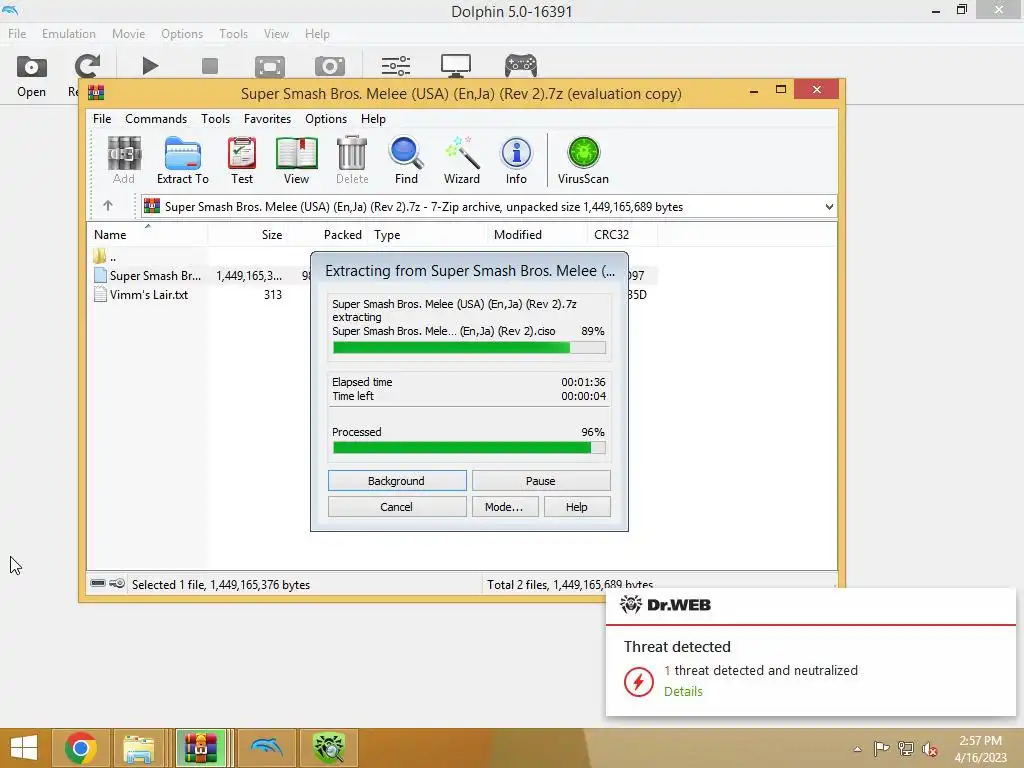Click the disk icon in WinRAR status bar
Image resolution: width=1024 pixels, height=768 pixels.
pyautogui.click(x=98, y=583)
